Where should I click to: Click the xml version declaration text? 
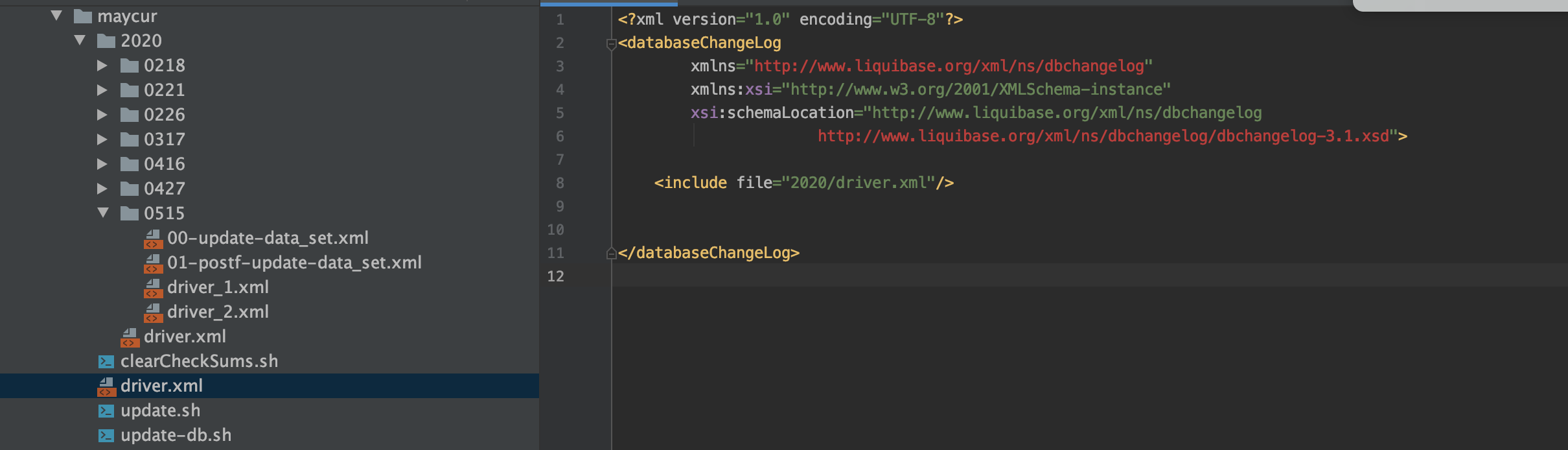pyautogui.click(x=790, y=19)
